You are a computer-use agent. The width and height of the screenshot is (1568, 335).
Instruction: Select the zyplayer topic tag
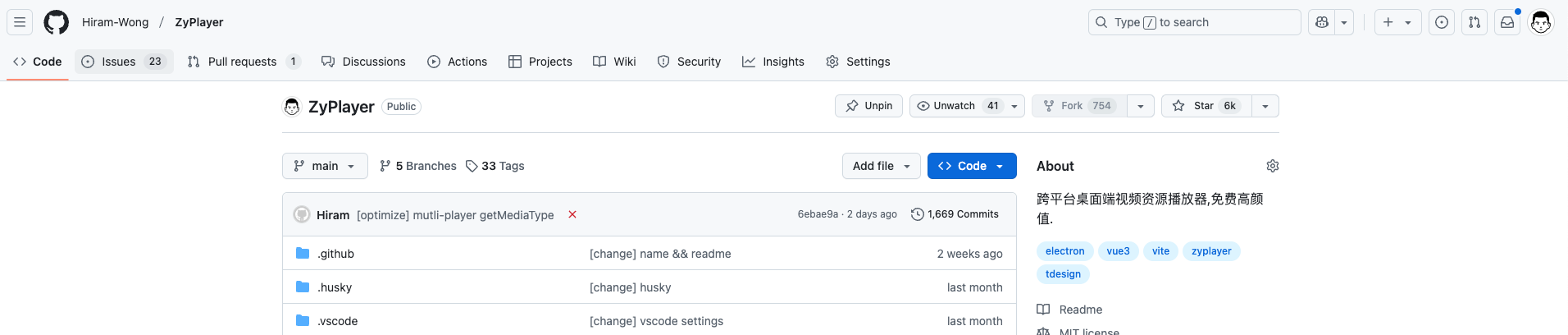pos(1211,251)
